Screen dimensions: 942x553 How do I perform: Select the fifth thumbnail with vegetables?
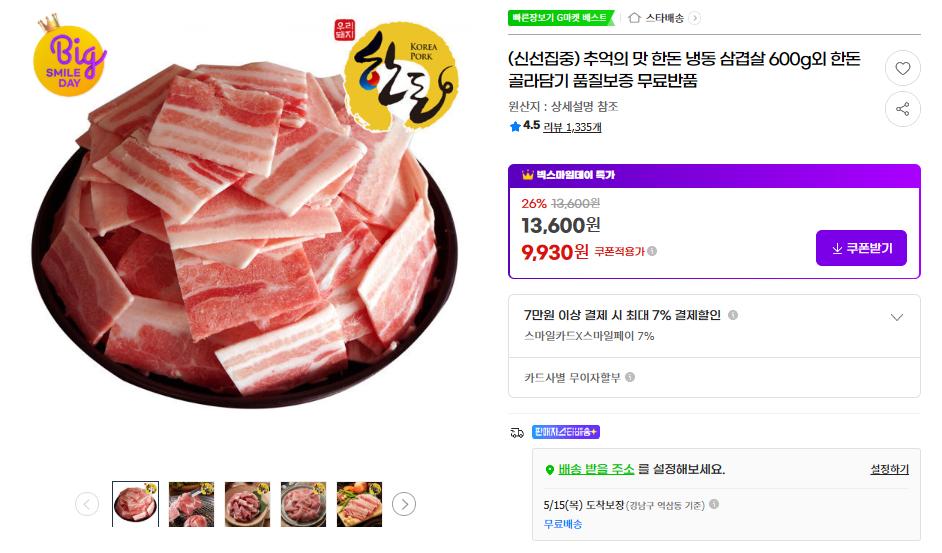click(x=359, y=504)
